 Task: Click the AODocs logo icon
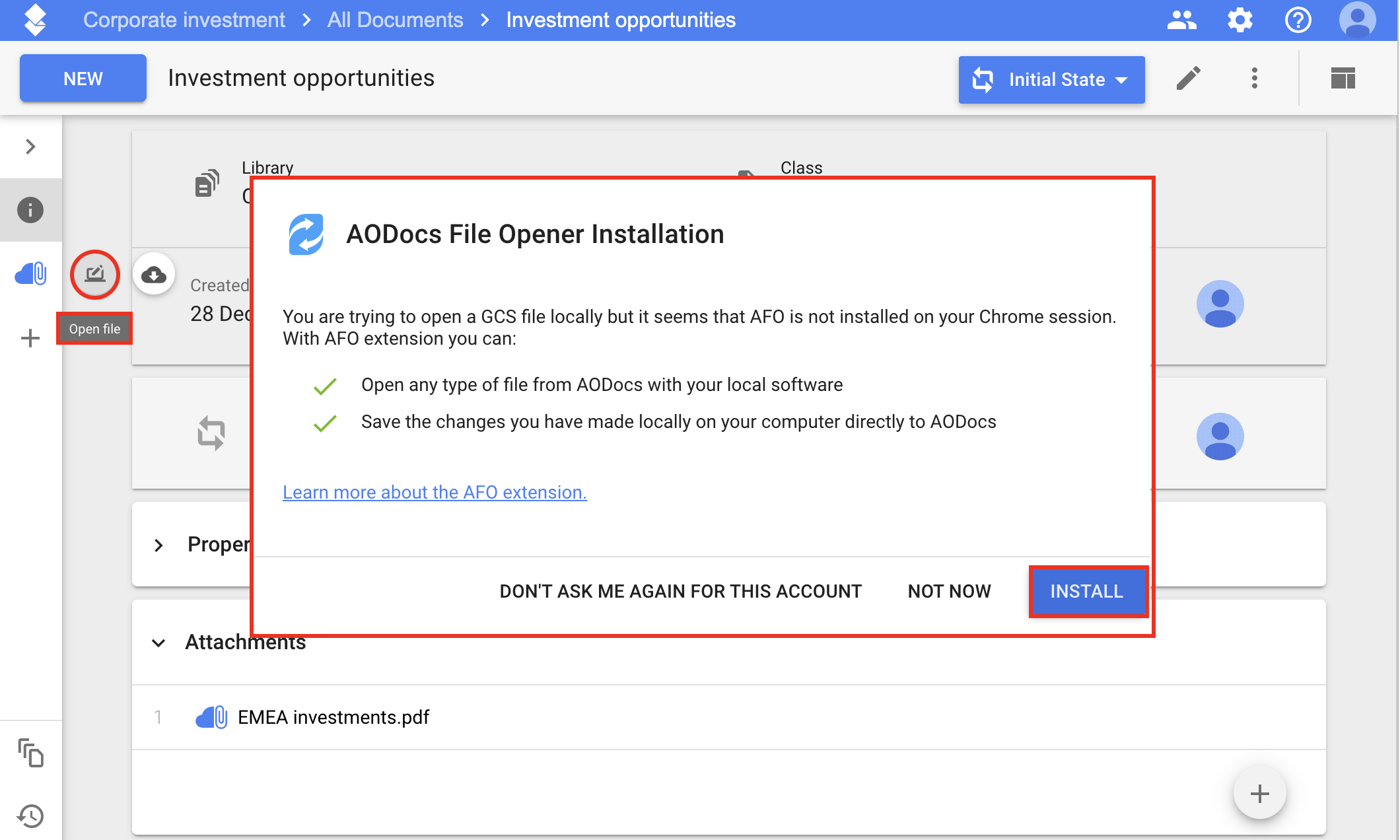[35, 20]
